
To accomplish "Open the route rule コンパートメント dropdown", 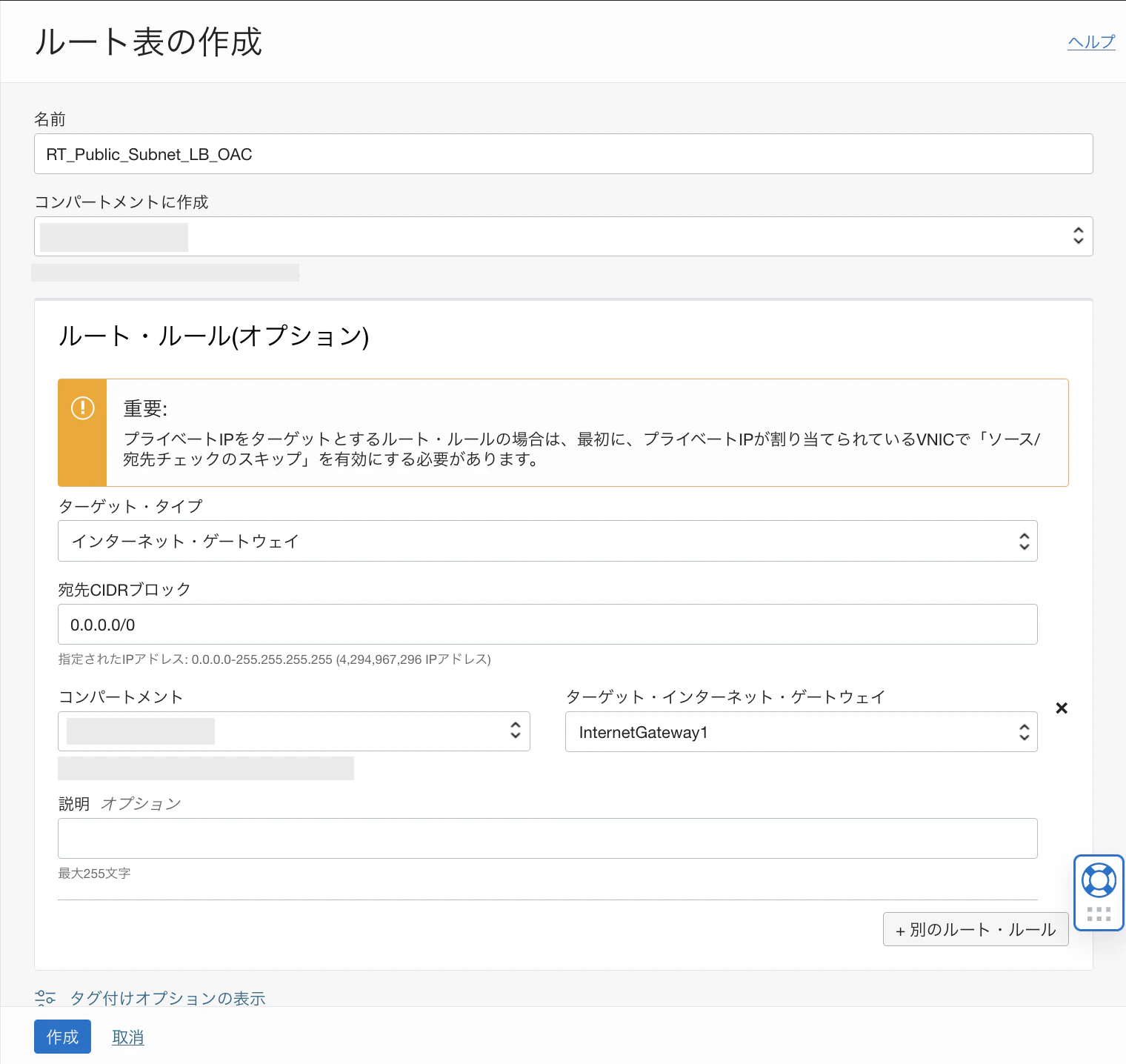I will [x=294, y=731].
